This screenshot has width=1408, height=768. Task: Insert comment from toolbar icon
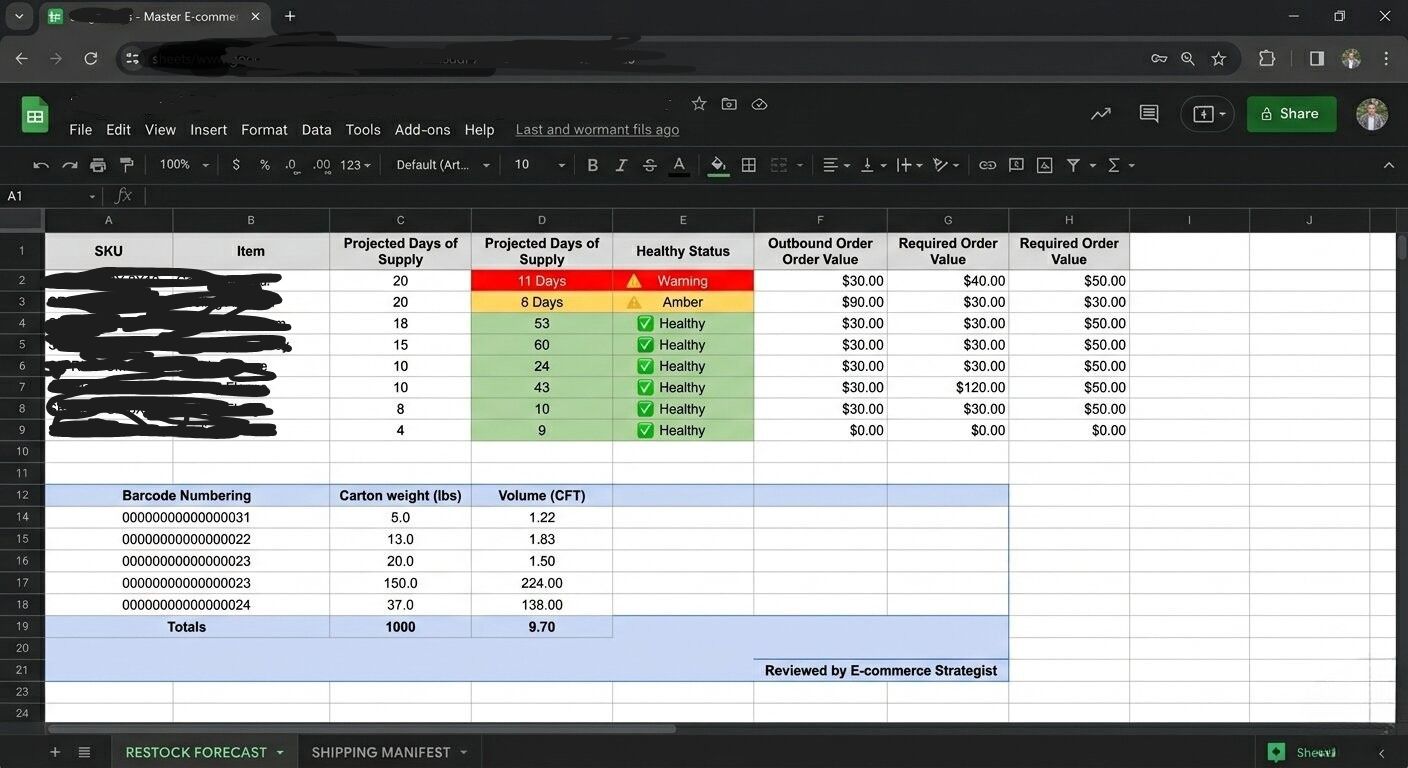(x=1016, y=165)
